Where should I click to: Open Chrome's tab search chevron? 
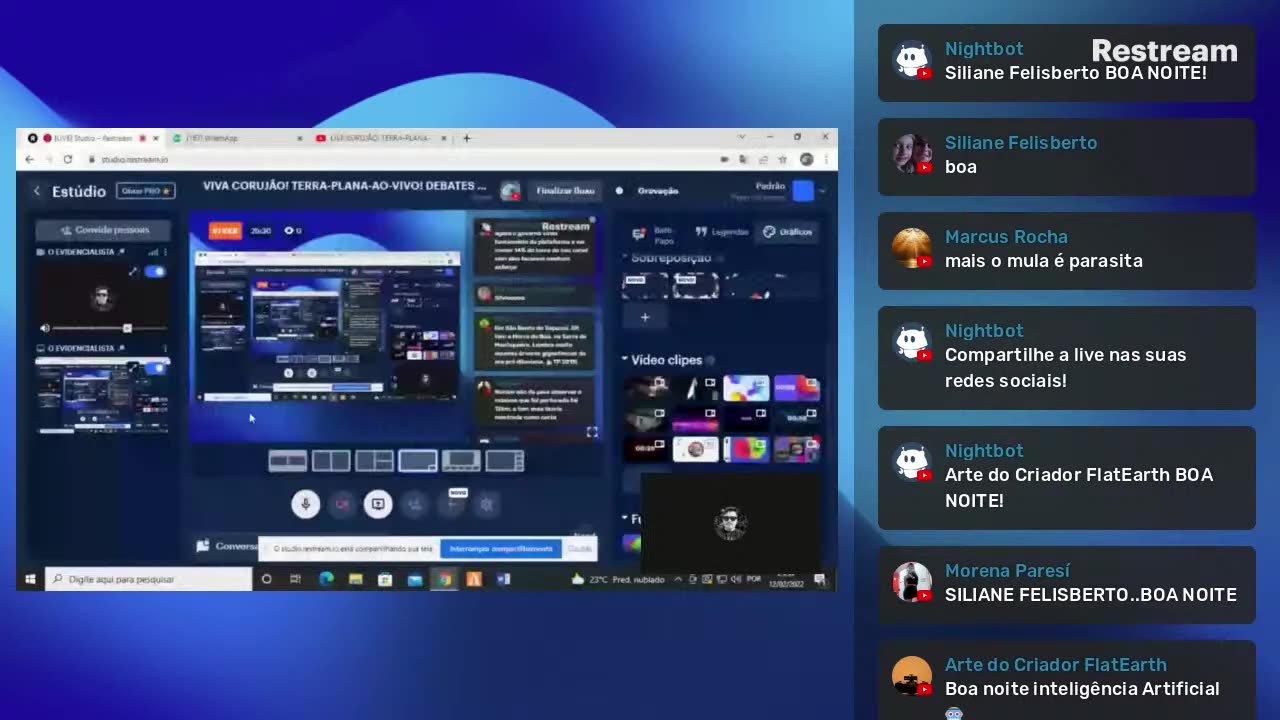(741, 137)
